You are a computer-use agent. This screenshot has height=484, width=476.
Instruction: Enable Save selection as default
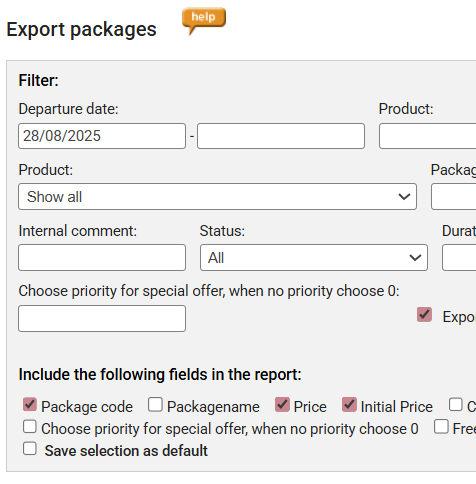(x=30, y=448)
